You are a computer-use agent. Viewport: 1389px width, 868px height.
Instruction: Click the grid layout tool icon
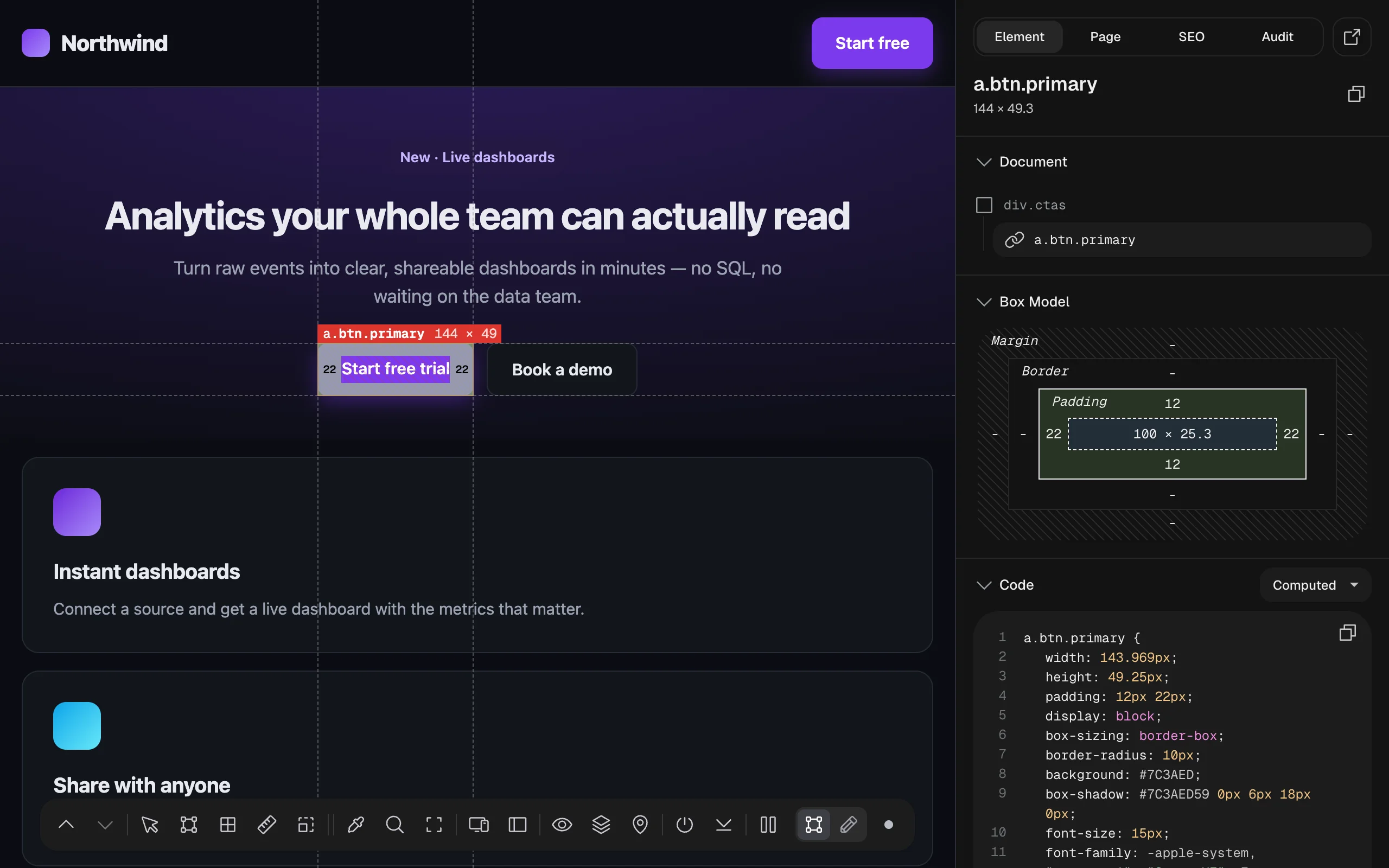coord(228,825)
